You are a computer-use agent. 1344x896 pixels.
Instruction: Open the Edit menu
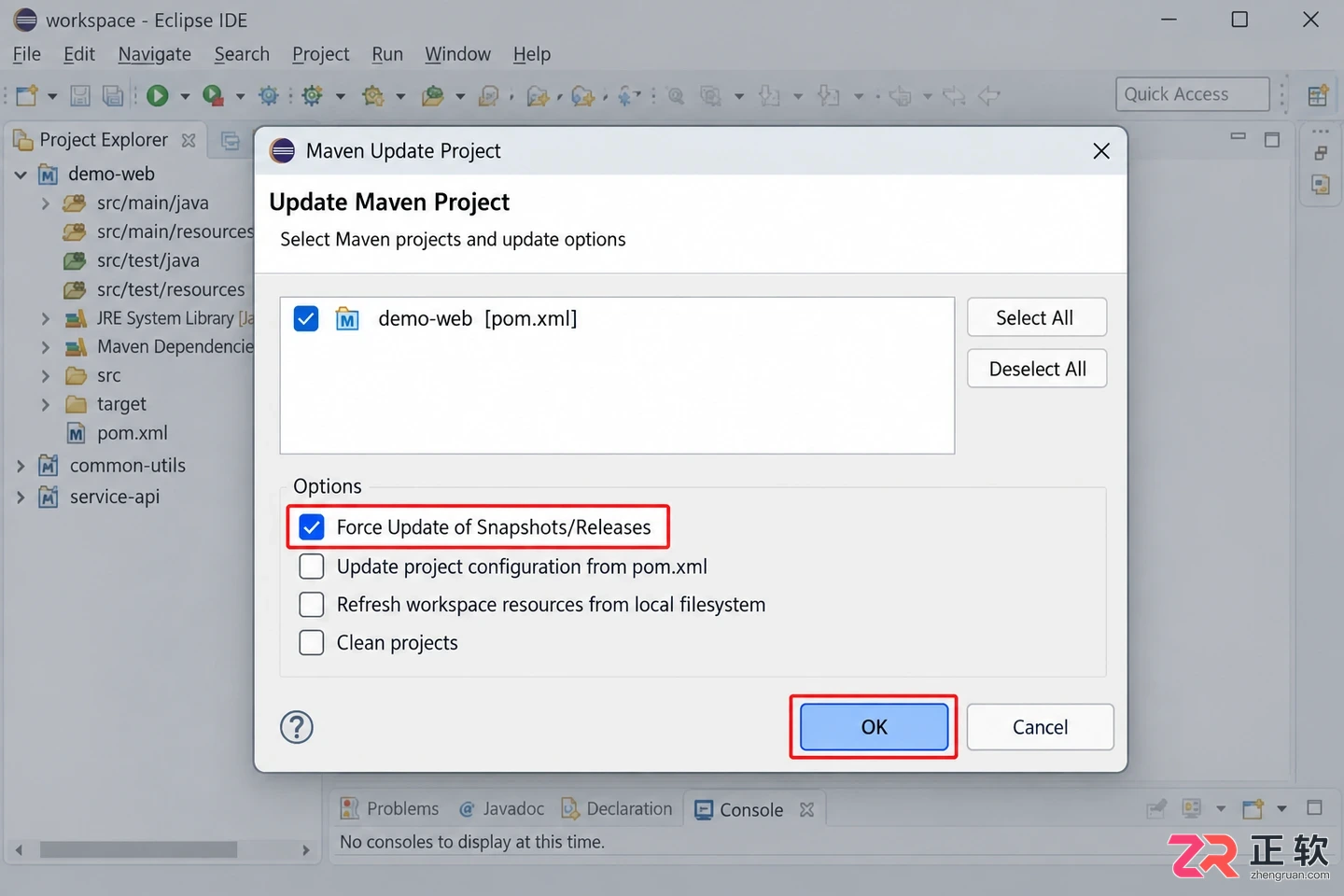click(x=79, y=54)
